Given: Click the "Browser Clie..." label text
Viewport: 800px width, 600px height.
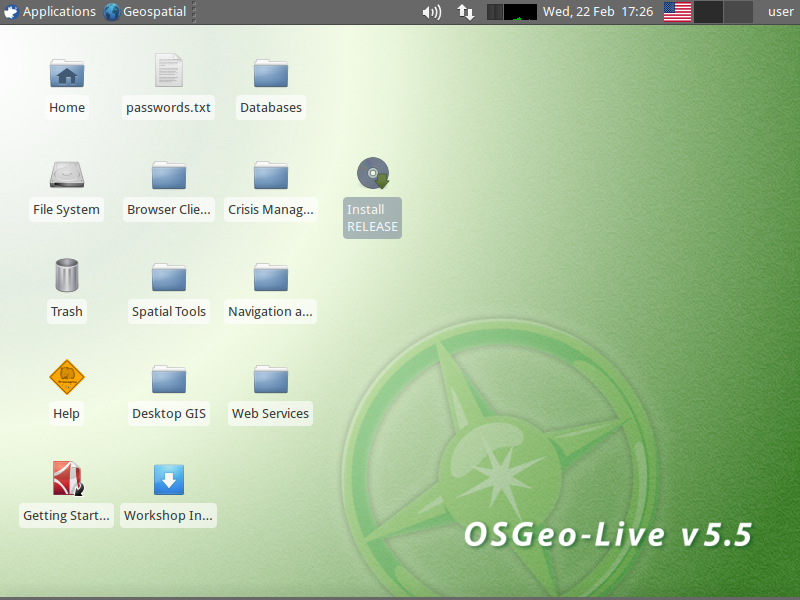Looking at the screenshot, I should point(169,210).
